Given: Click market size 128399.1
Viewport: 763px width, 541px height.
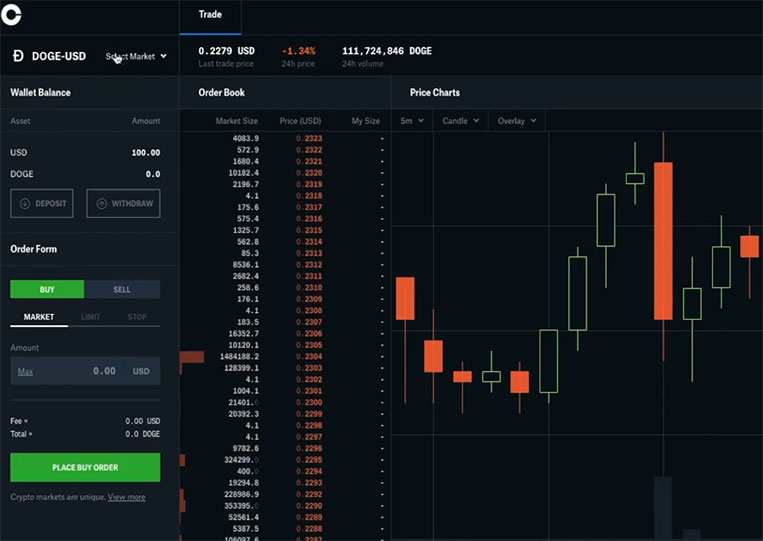Looking at the screenshot, I should coord(241,368).
